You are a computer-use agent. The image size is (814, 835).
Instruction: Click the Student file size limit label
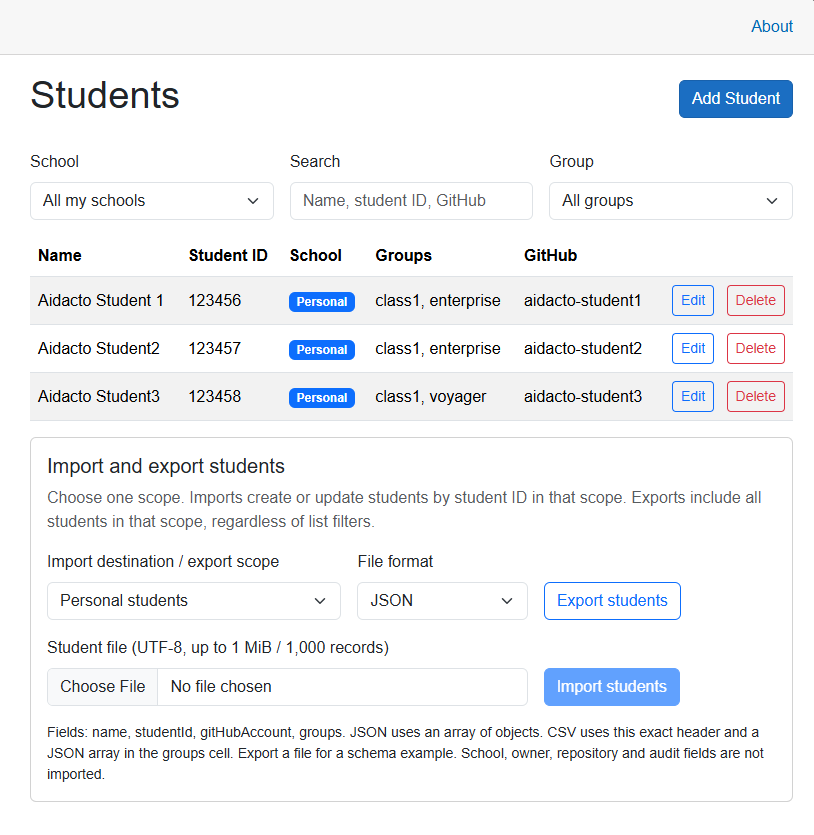click(218, 648)
